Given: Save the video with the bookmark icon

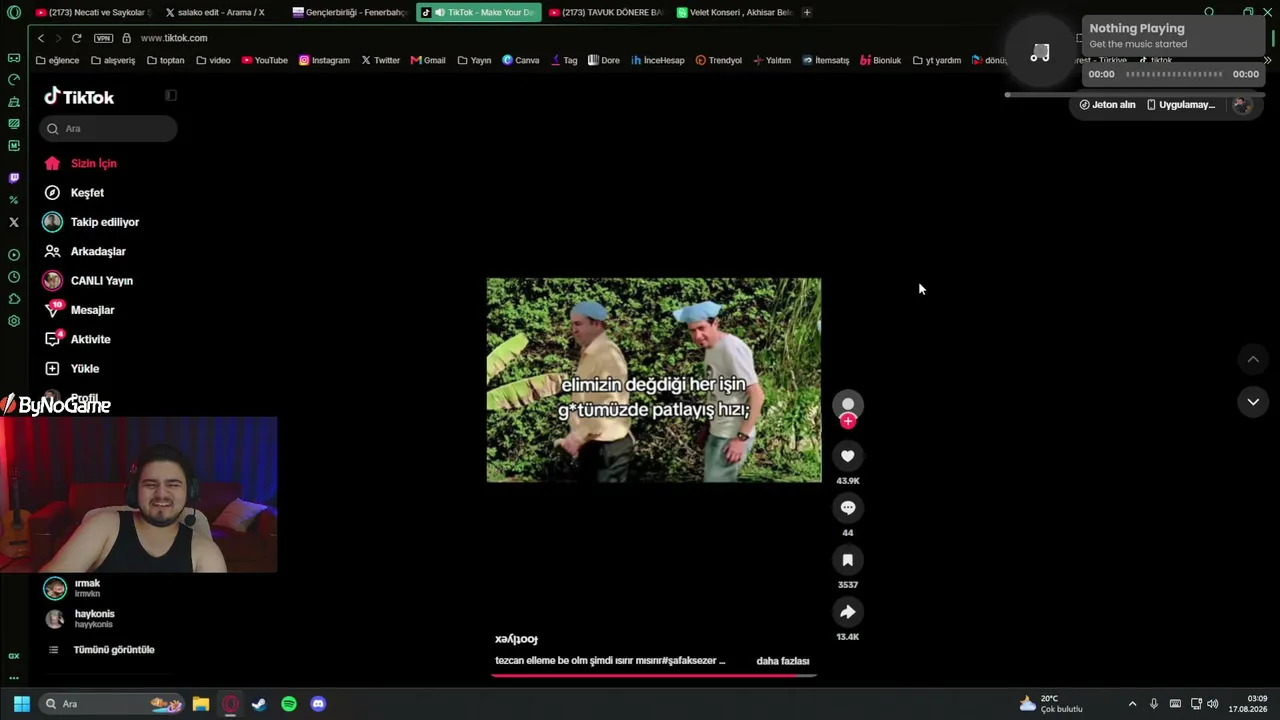Looking at the screenshot, I should pos(847,560).
